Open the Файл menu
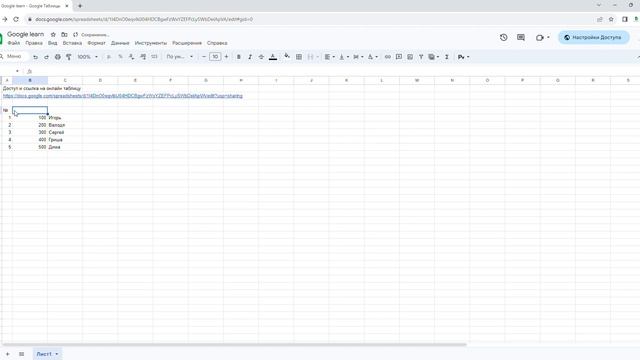 pos(13,43)
